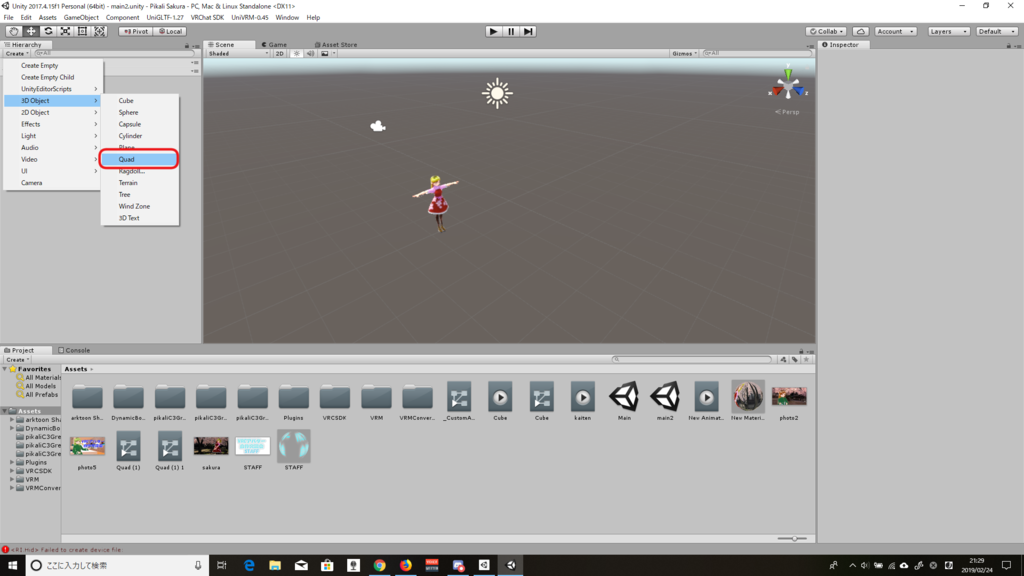Open the GameObject menu
Image resolution: width=1024 pixels, height=576 pixels.
81,18
